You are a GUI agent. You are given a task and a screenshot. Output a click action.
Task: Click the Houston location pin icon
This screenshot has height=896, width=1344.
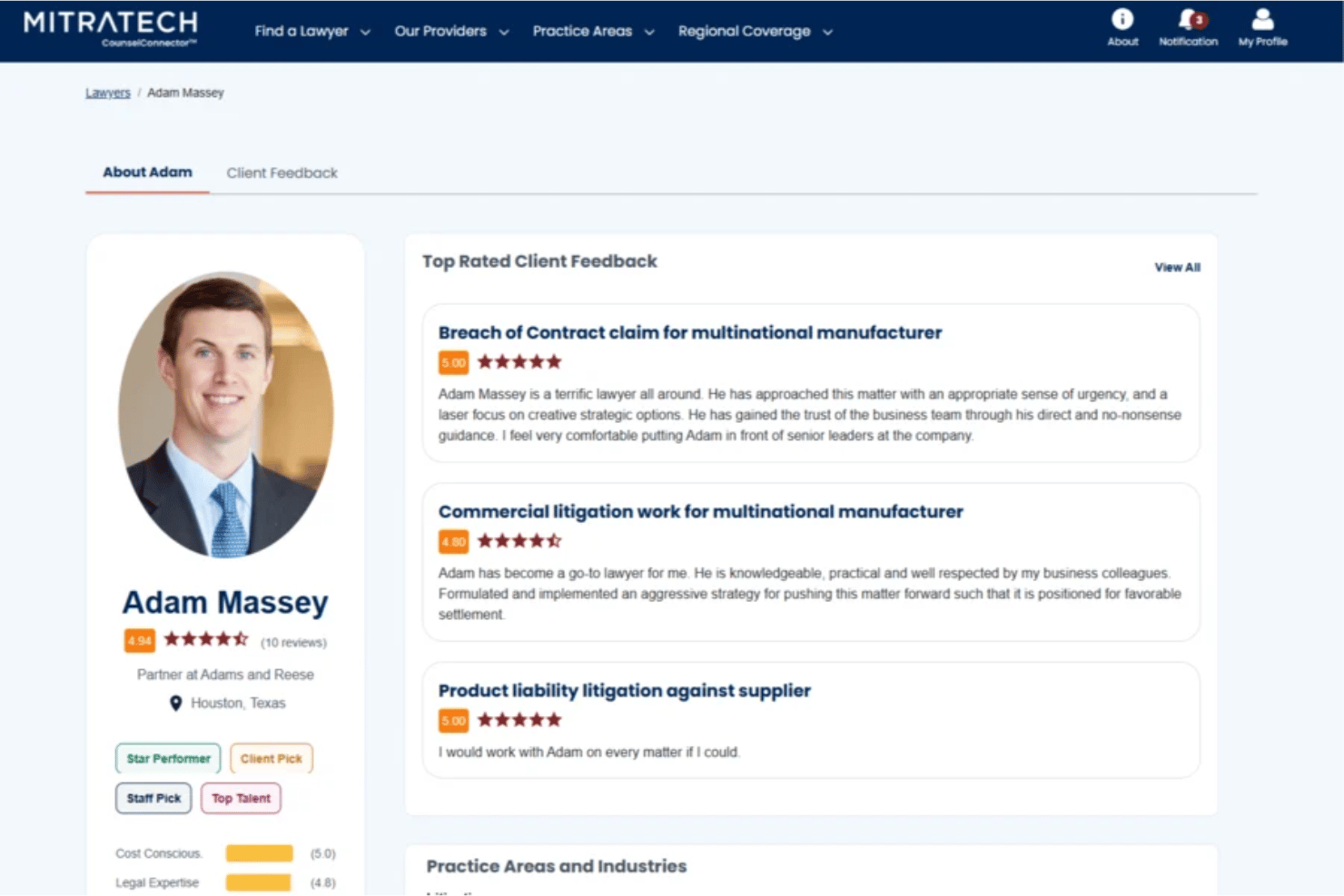tap(176, 704)
